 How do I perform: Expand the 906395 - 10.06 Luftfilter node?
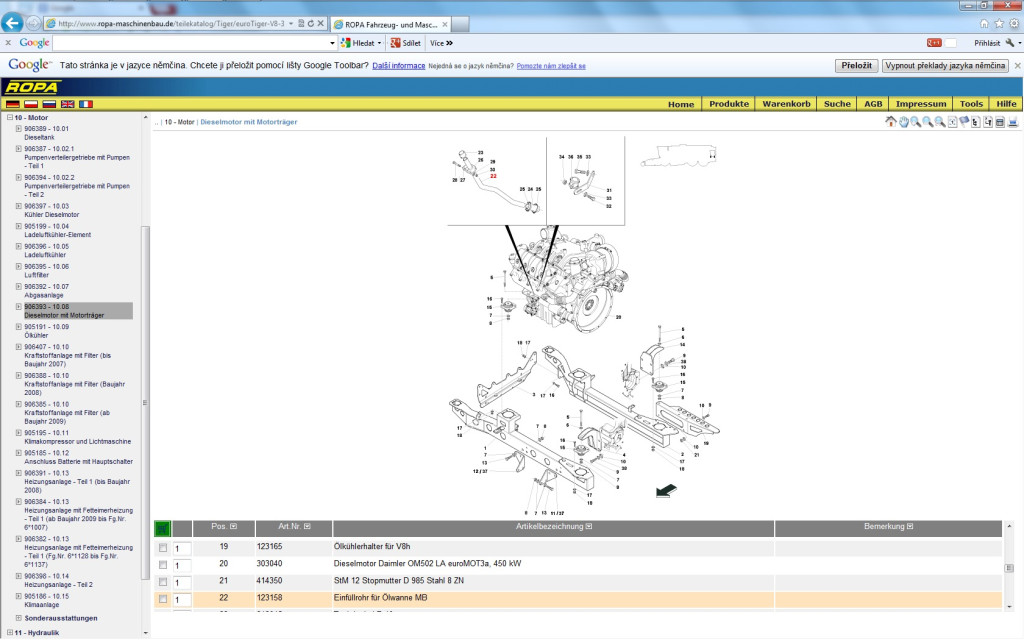(x=19, y=266)
